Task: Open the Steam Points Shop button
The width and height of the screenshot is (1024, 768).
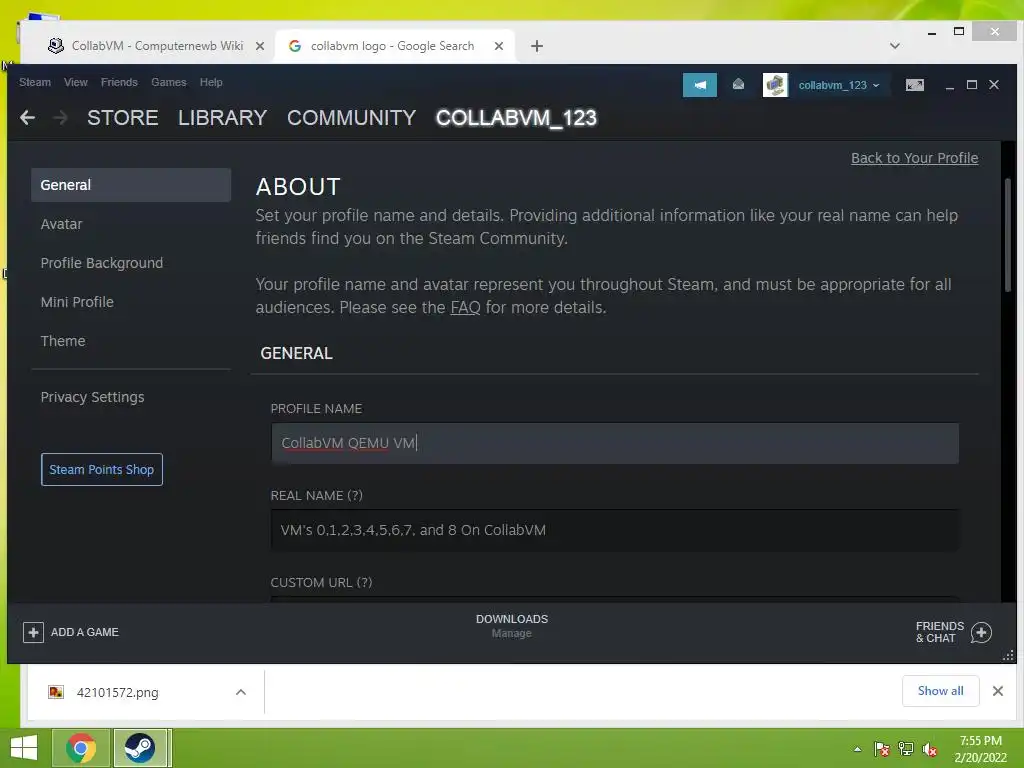Action: click(102, 470)
